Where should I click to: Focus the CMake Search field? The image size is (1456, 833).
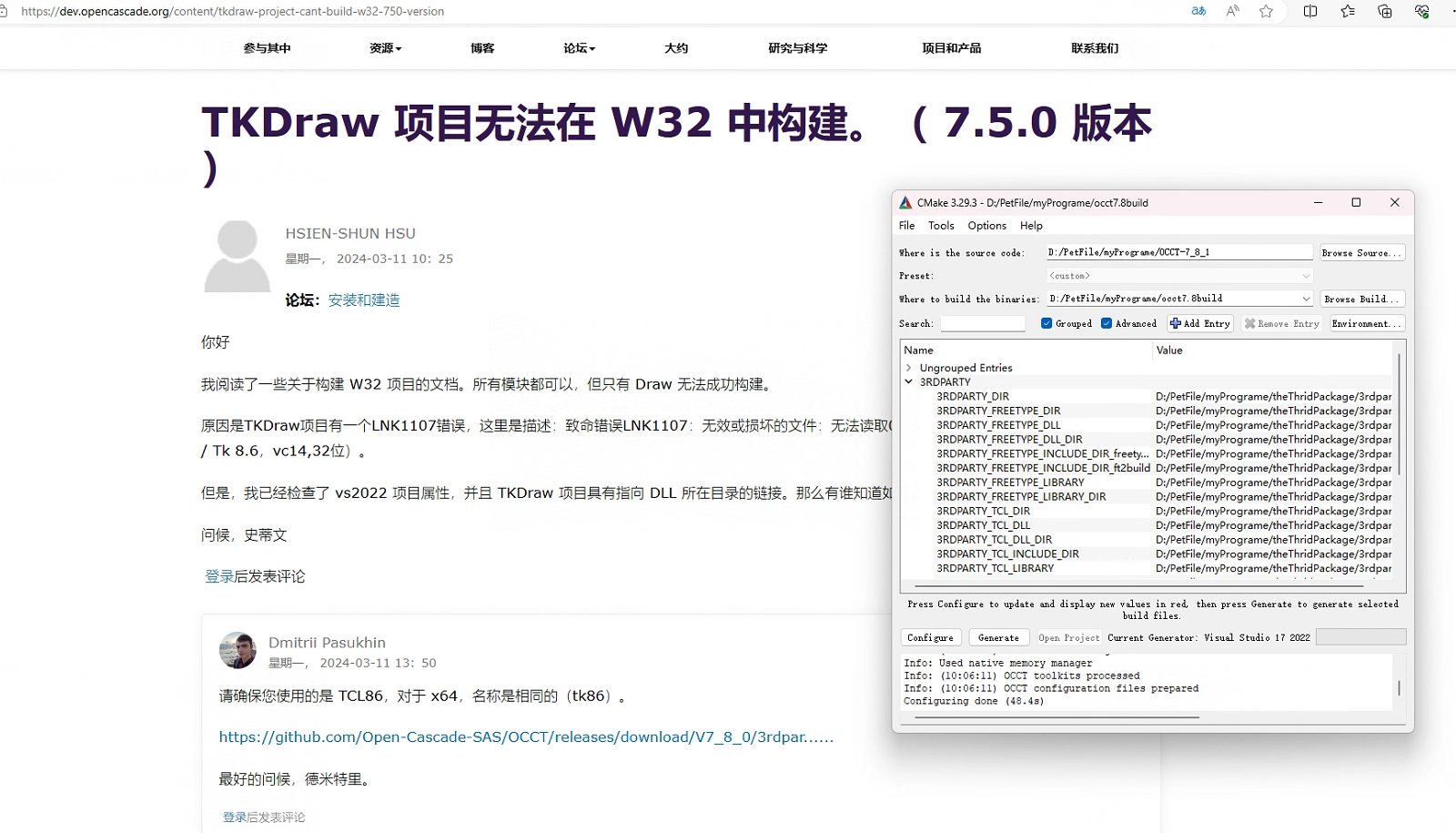click(x=983, y=323)
